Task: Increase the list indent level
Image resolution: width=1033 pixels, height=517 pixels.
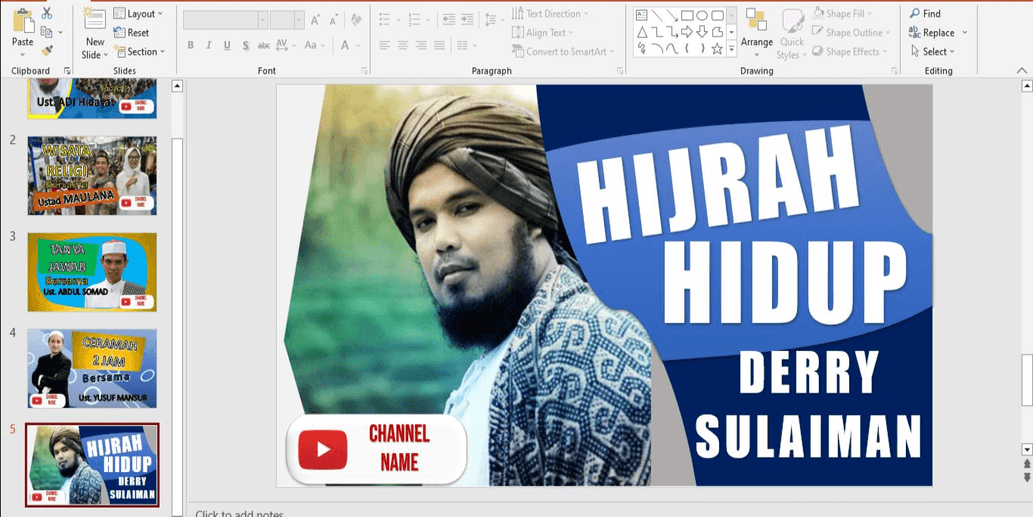Action: tap(467, 20)
